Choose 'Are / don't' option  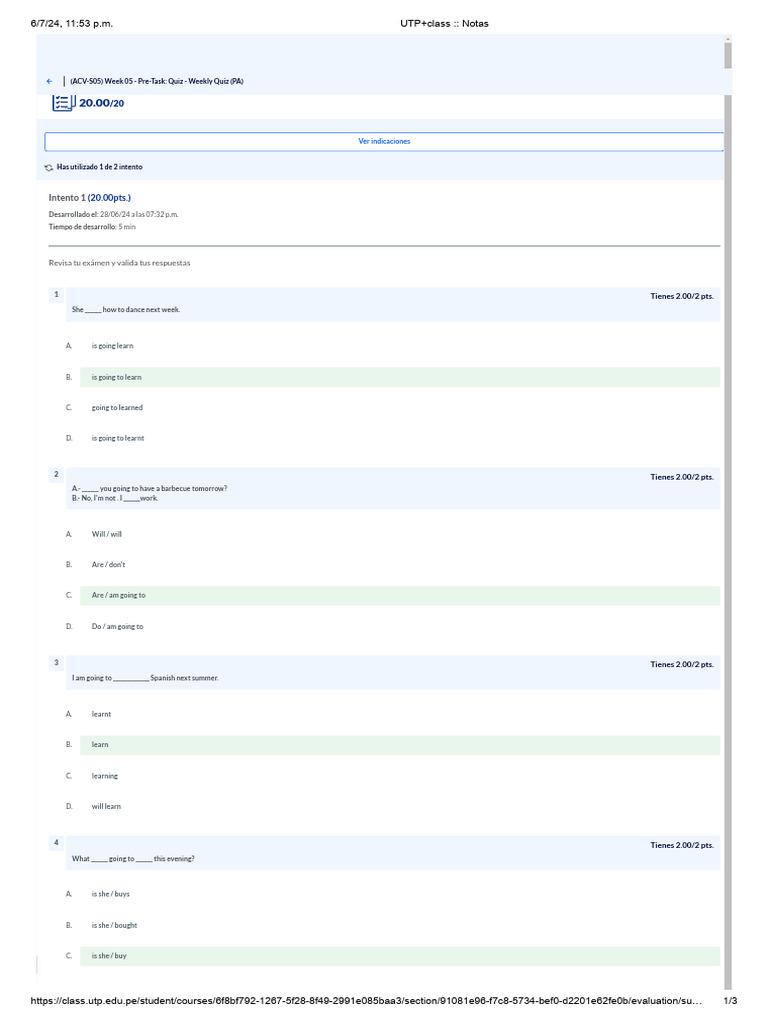pos(108,565)
